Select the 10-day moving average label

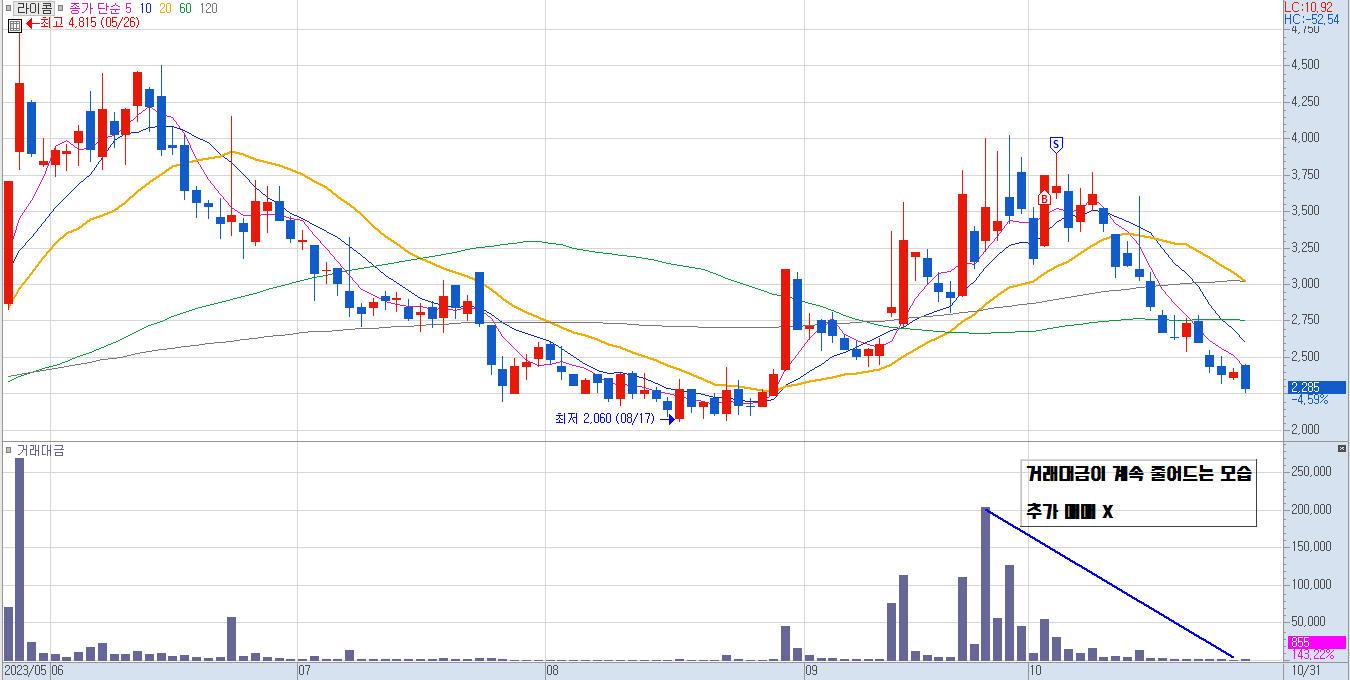[146, 8]
